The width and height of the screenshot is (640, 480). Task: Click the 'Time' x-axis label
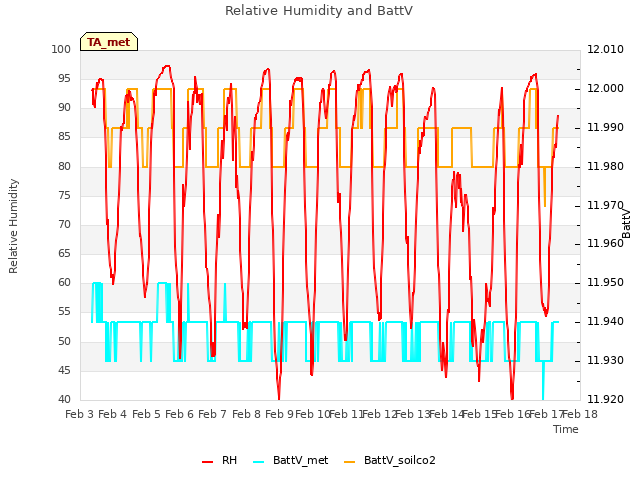tap(566, 429)
